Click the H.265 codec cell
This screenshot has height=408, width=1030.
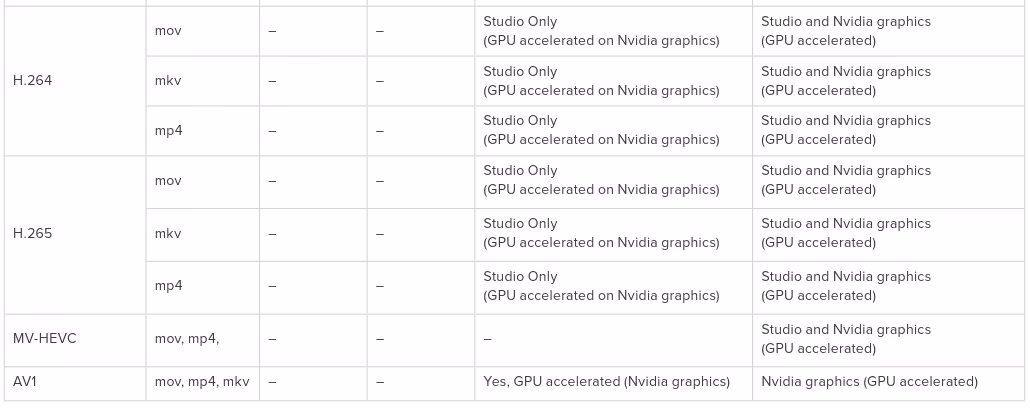point(32,234)
